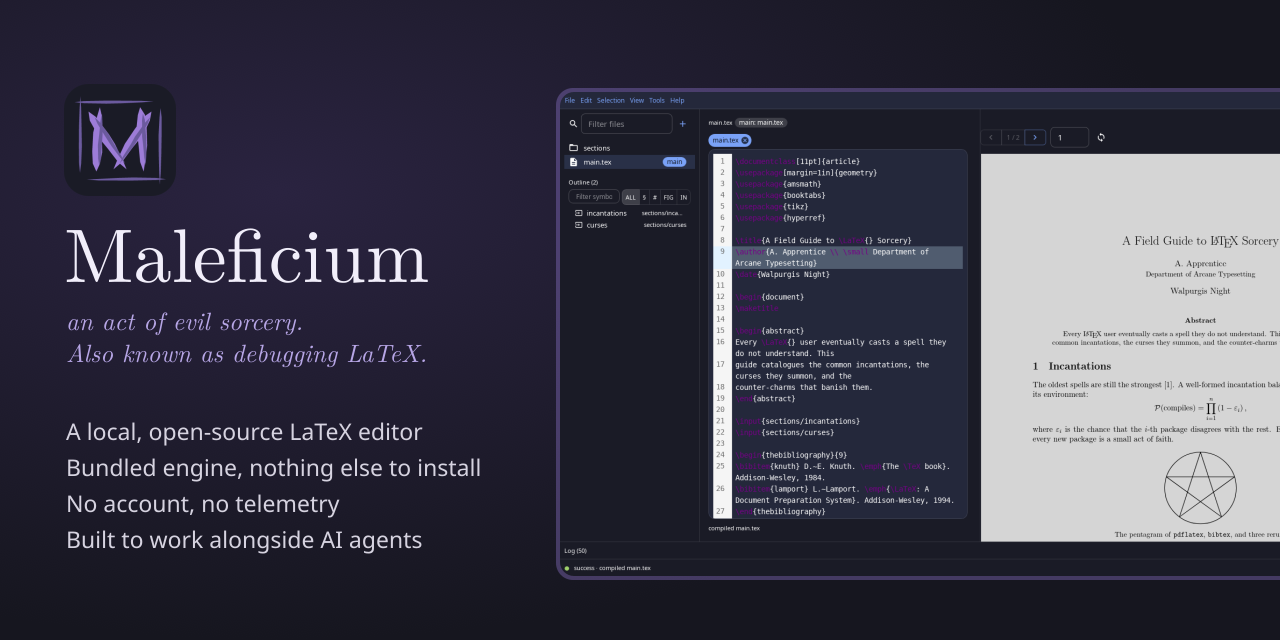The image size is (1280, 640).
Task: Open main.tex in the file list
Action: (628, 162)
